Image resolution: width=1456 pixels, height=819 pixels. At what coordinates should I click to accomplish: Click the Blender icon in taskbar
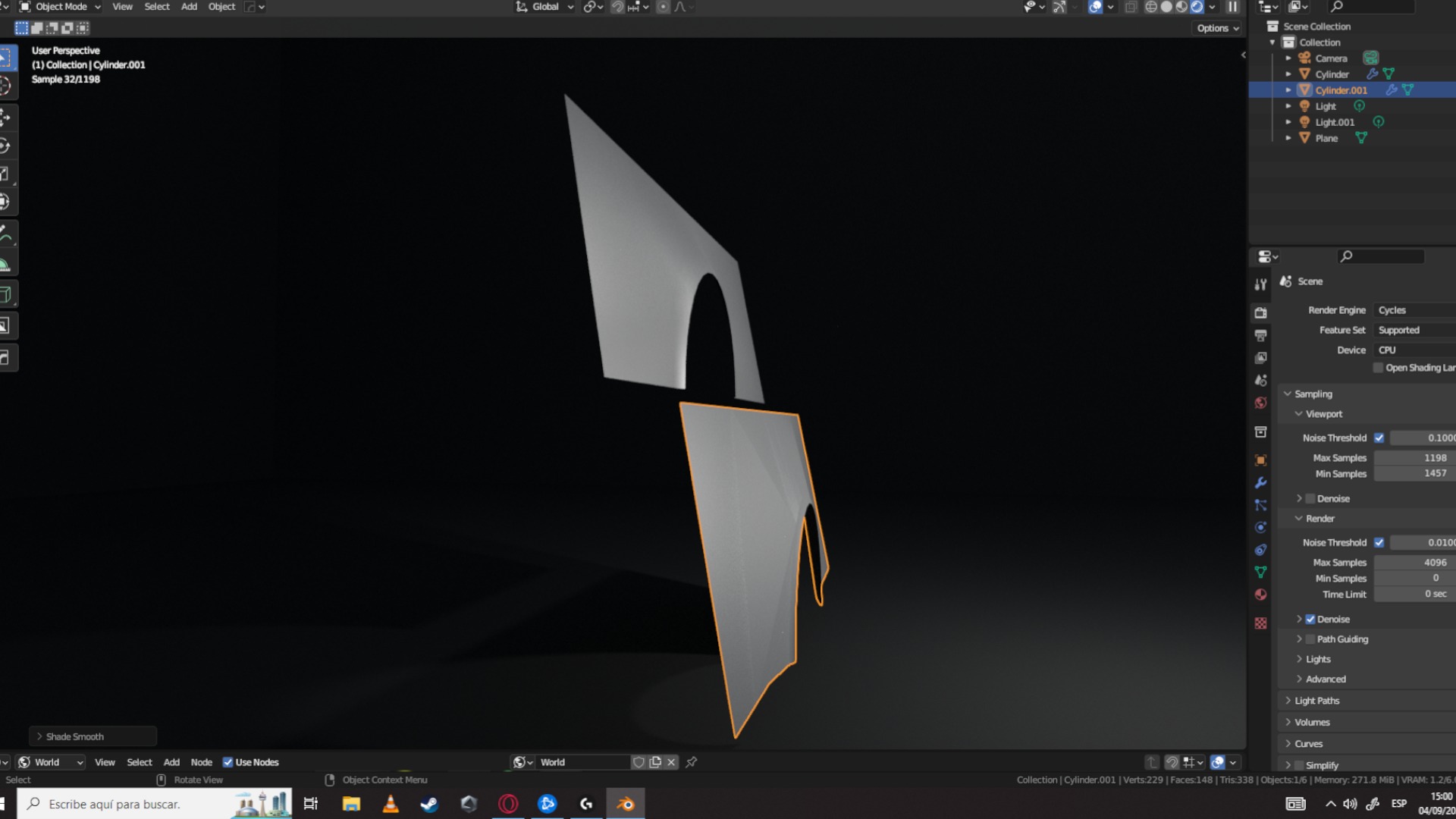[x=626, y=804]
